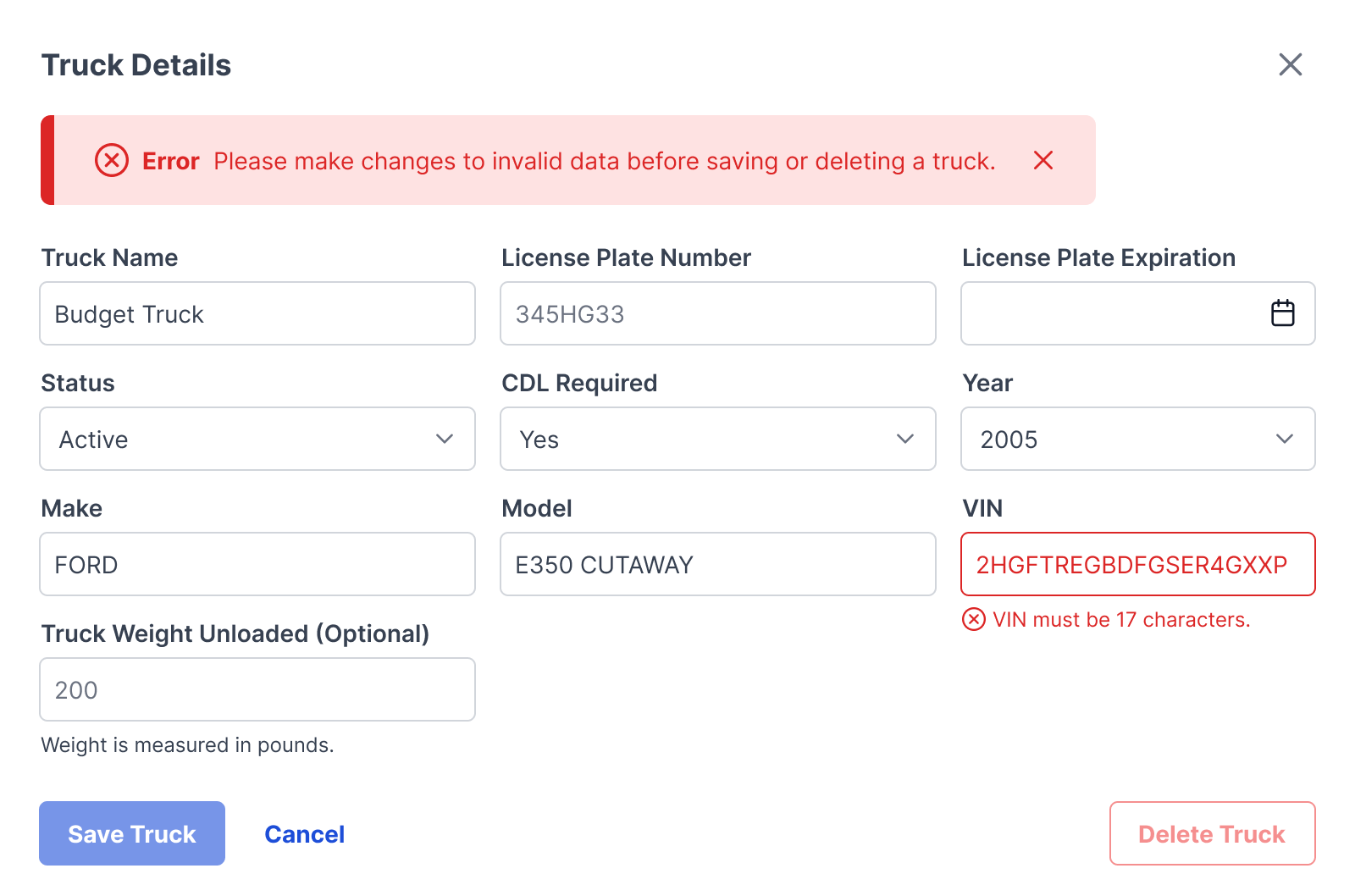Click the License Plate Number field

point(717,313)
